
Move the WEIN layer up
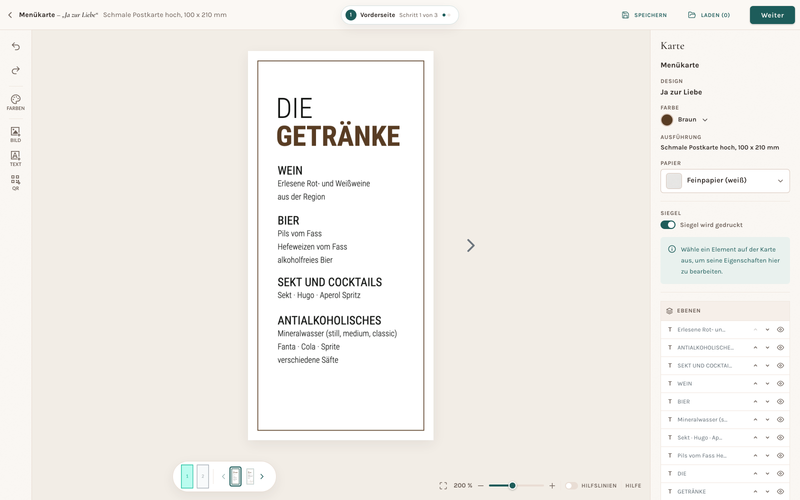(755, 384)
